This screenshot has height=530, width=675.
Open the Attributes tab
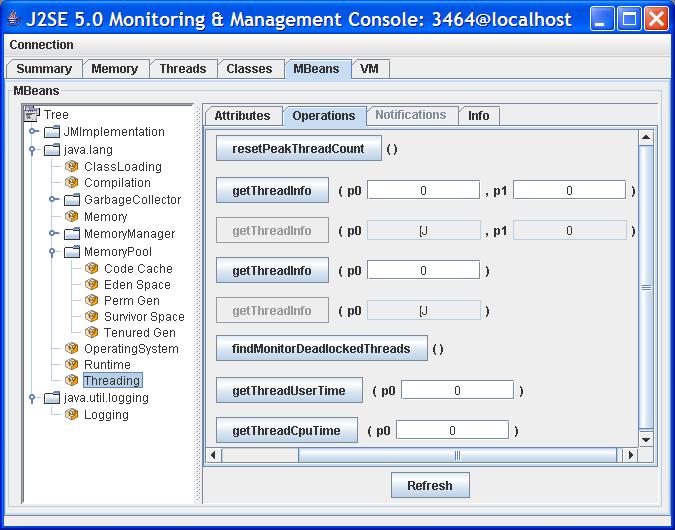point(242,116)
